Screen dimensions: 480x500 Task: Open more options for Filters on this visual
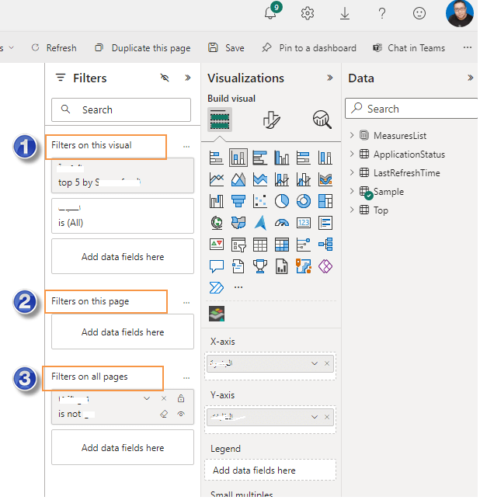click(186, 147)
